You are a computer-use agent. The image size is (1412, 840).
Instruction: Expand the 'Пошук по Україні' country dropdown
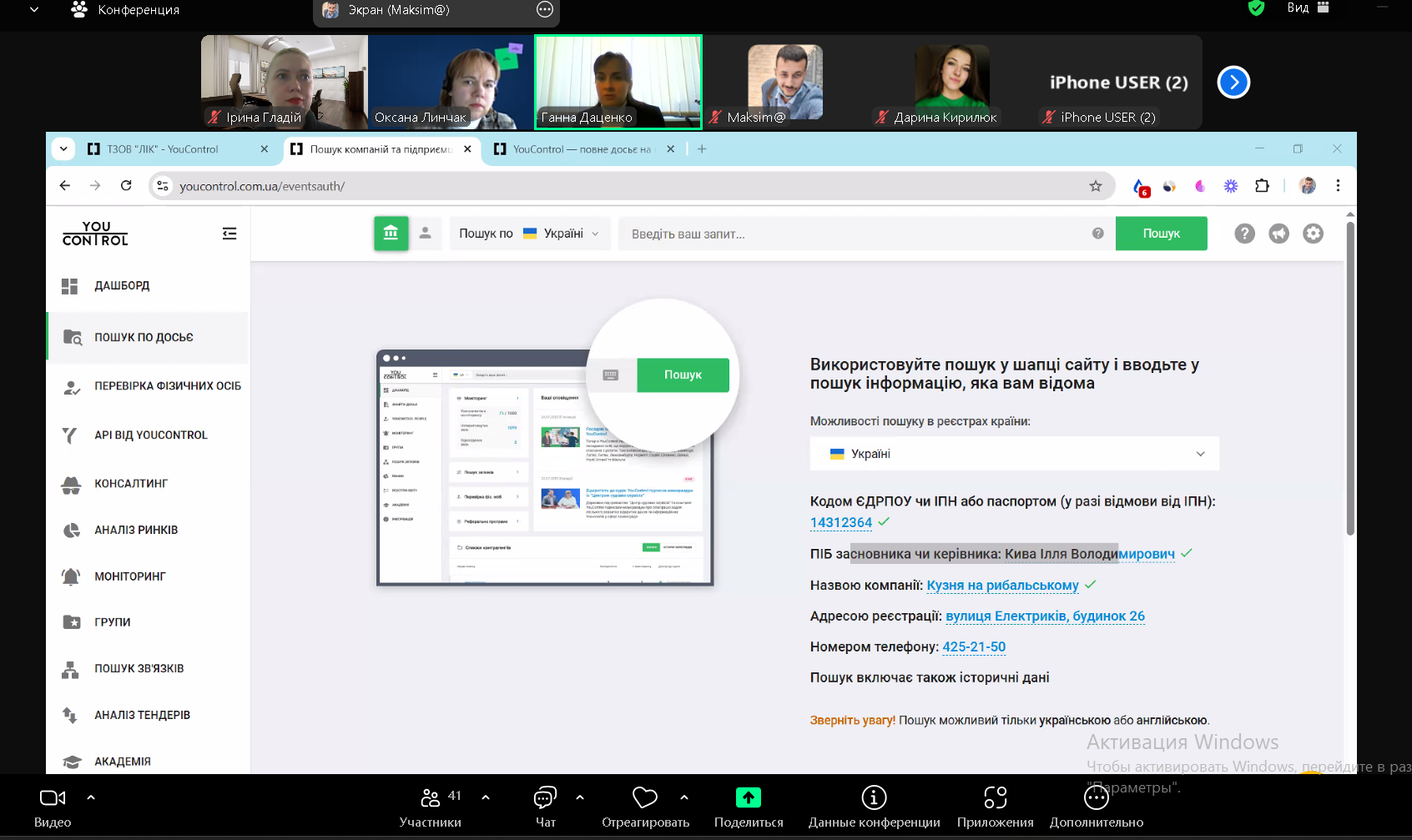pos(529,234)
